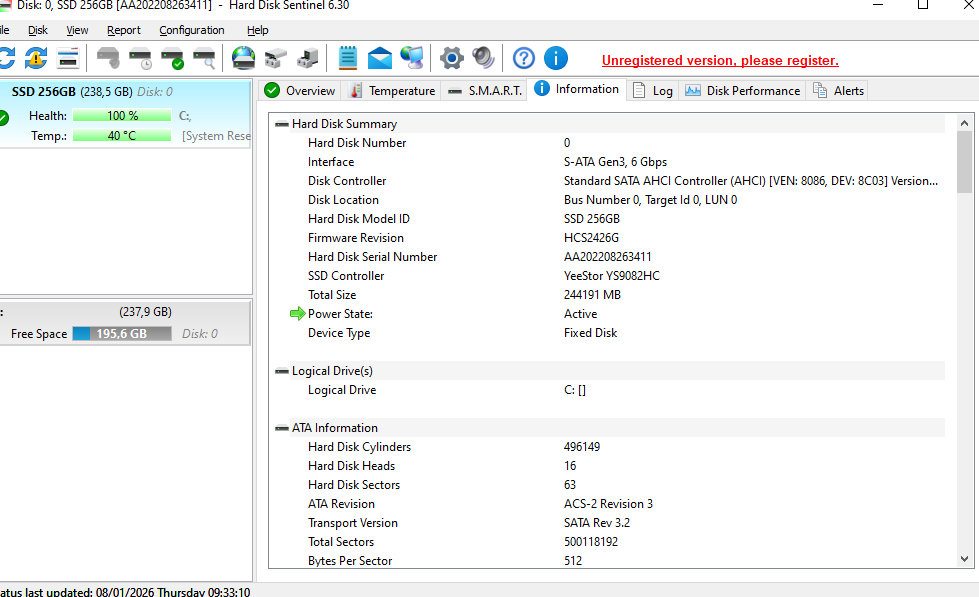The image size is (979, 597).
Task: Collapse the ATA Information section
Action: click(283, 428)
